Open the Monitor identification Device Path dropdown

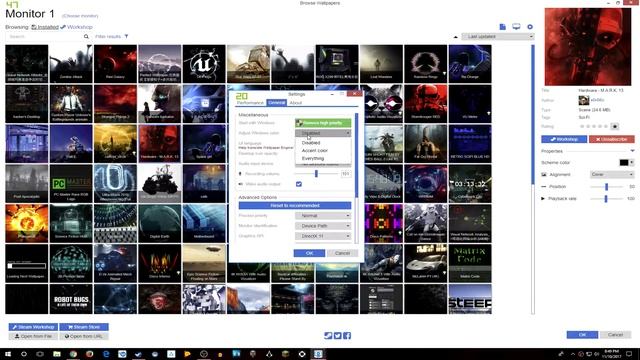click(323, 226)
